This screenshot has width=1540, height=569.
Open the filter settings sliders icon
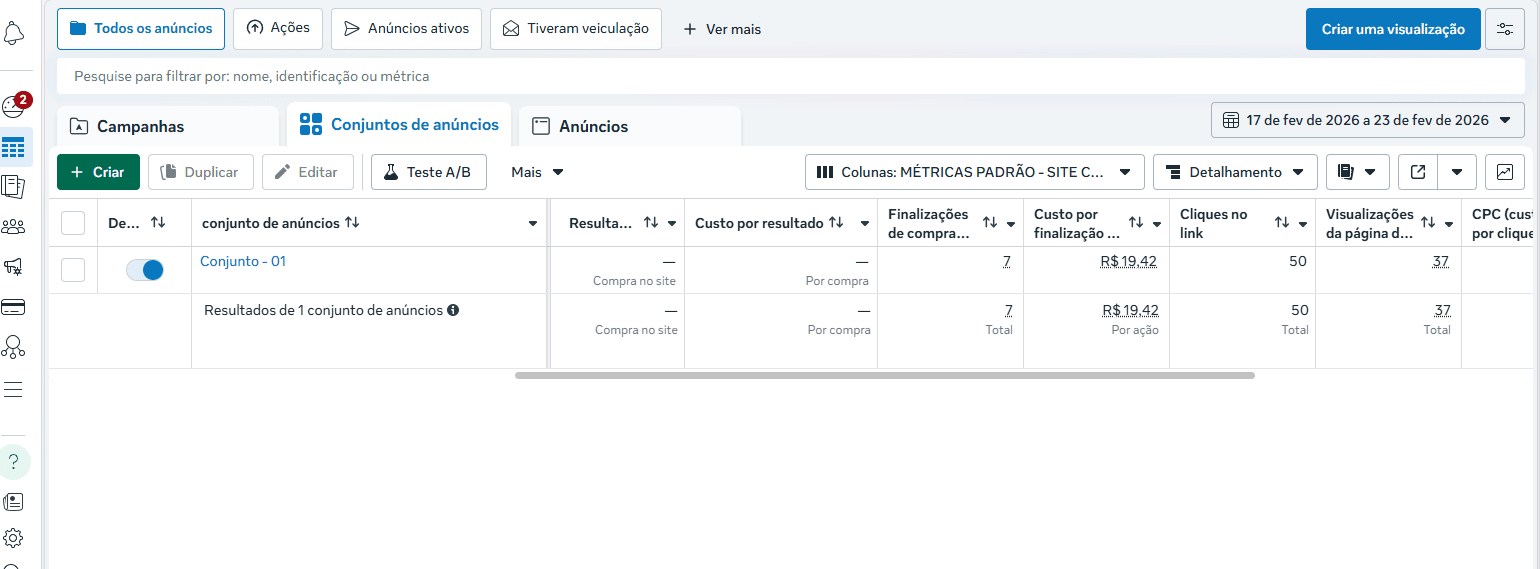1505,29
